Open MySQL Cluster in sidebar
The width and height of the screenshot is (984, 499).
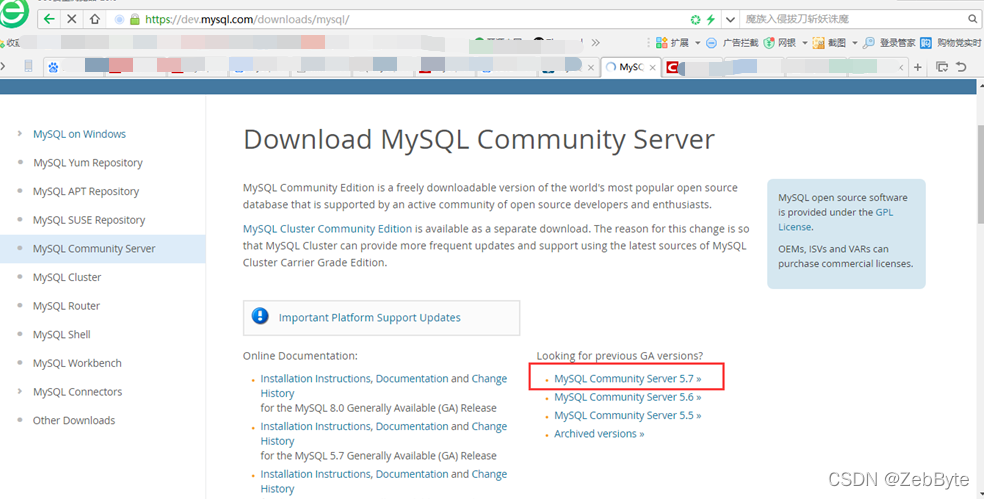coord(67,277)
